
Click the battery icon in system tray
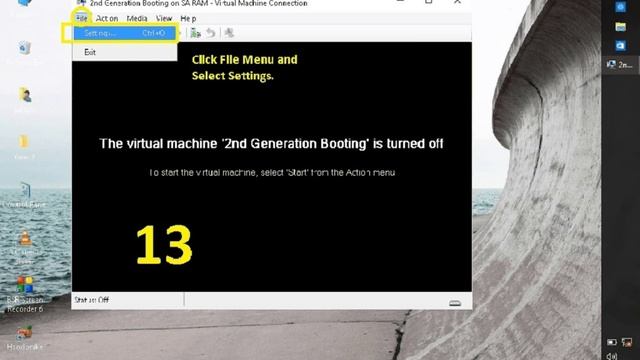point(611,342)
